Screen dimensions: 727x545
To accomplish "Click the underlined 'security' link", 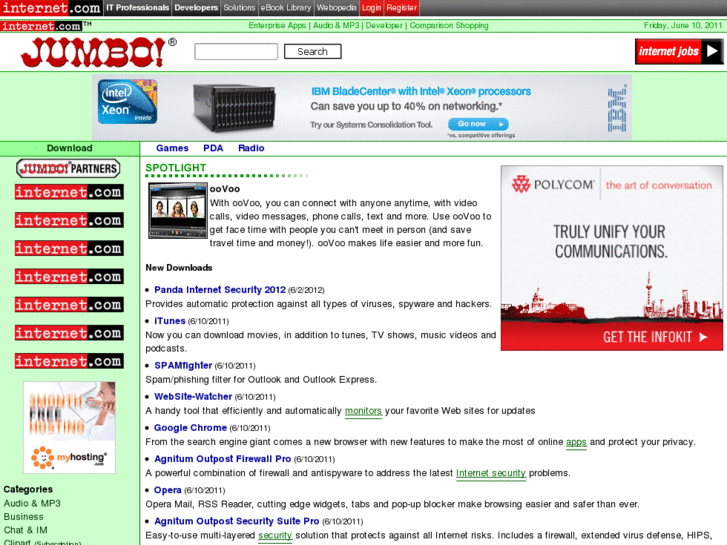I will coord(275,535).
